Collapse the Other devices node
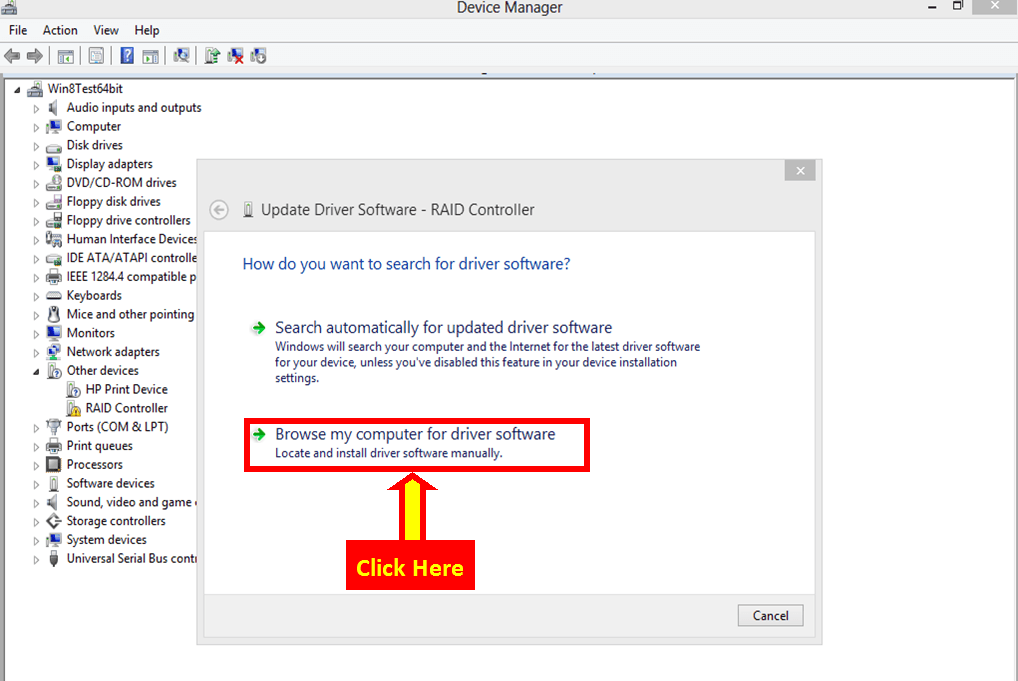This screenshot has height=681, width=1018. coord(37,371)
